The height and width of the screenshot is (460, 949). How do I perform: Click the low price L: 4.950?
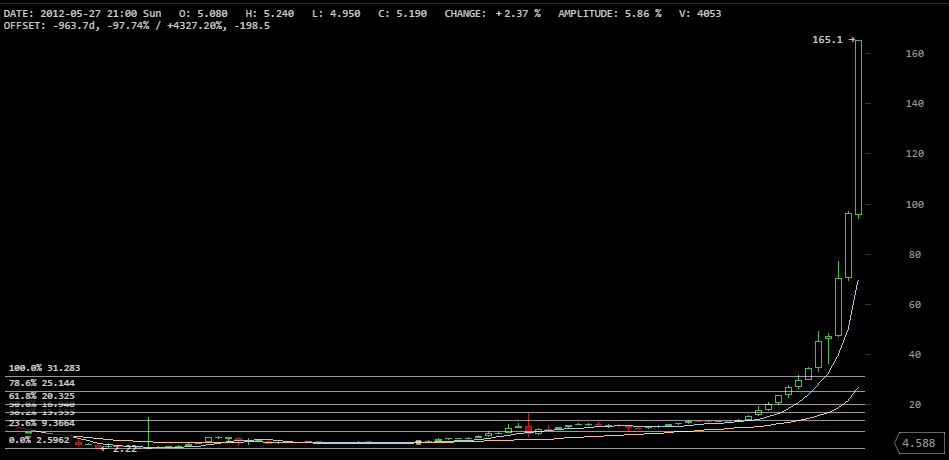336,13
